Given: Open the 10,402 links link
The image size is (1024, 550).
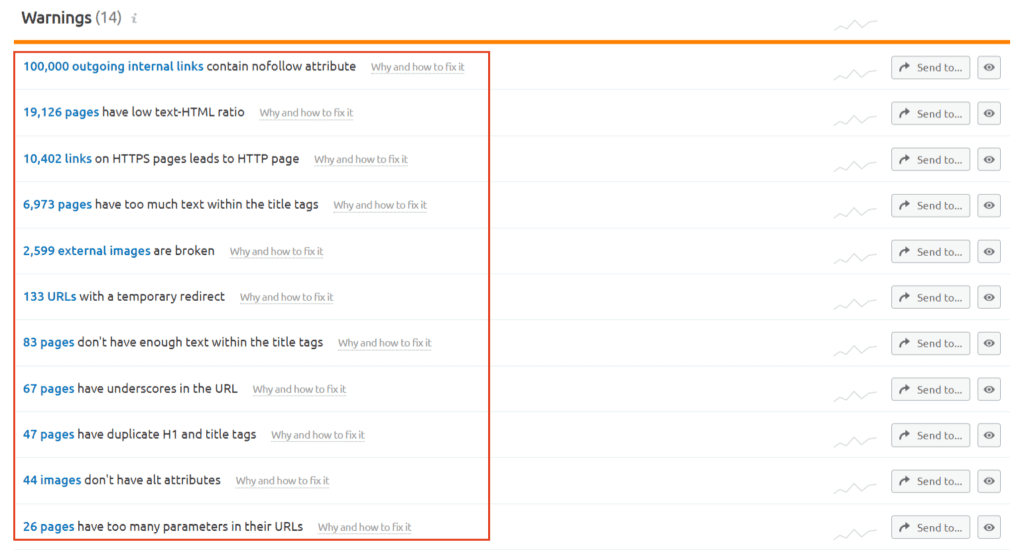Looking at the screenshot, I should coord(57,159).
